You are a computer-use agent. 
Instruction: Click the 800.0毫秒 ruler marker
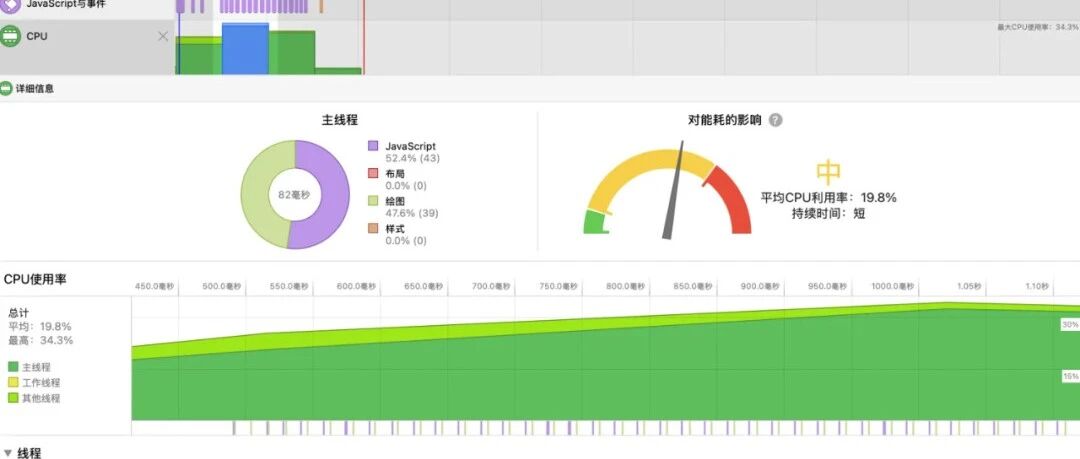[626, 286]
